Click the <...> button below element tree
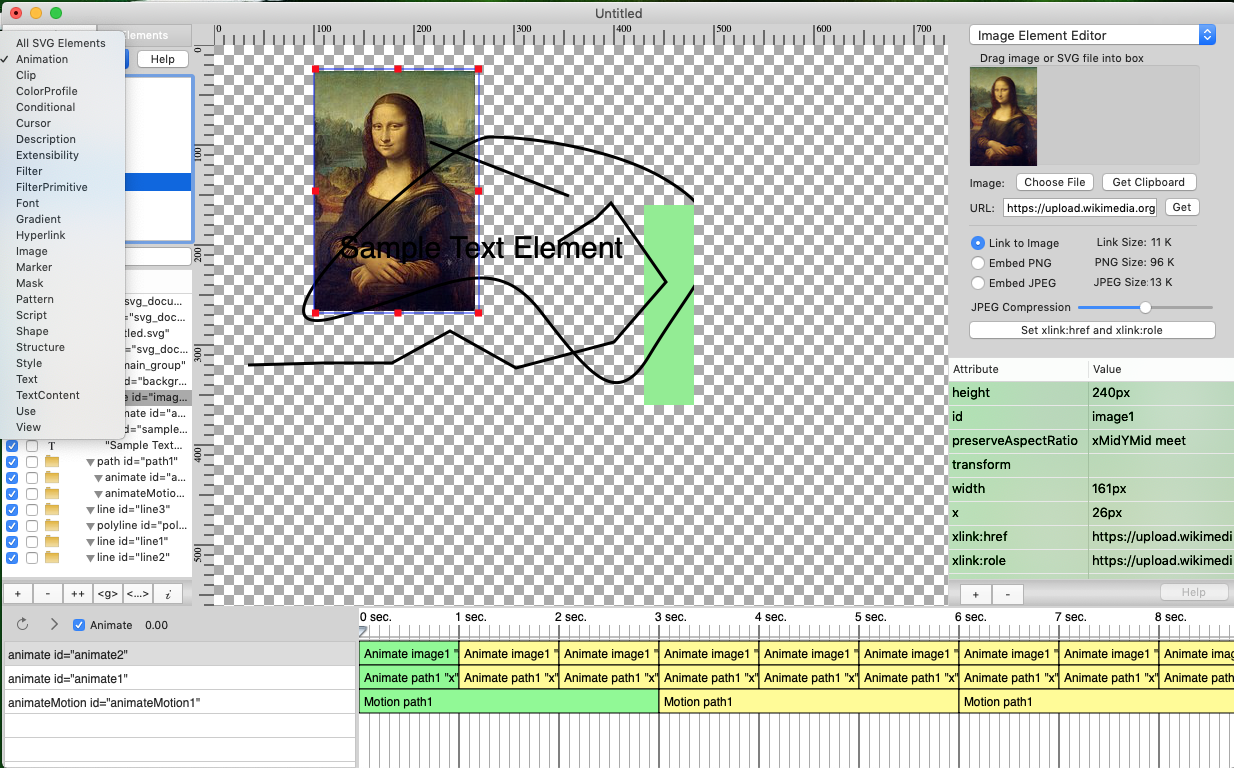Image resolution: width=1234 pixels, height=768 pixels. point(138,594)
